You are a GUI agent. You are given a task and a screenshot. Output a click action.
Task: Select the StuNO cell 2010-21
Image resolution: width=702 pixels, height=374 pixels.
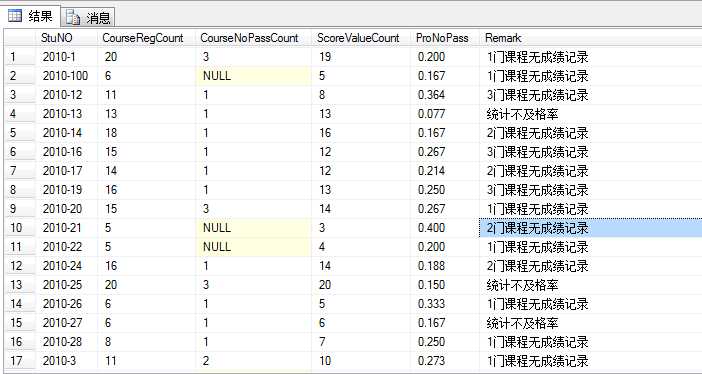[x=67, y=228]
